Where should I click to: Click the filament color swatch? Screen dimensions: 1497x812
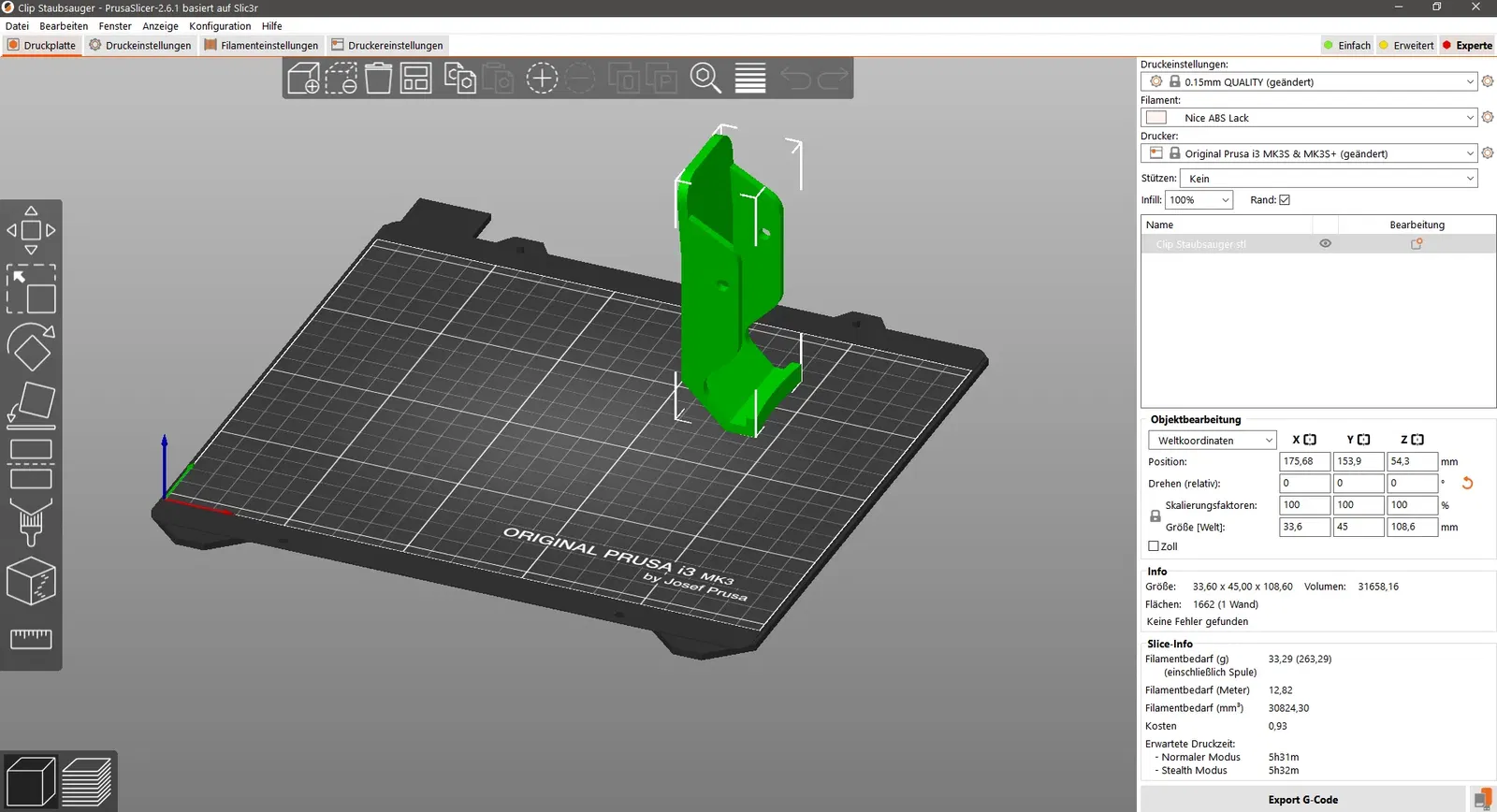[x=1156, y=118]
